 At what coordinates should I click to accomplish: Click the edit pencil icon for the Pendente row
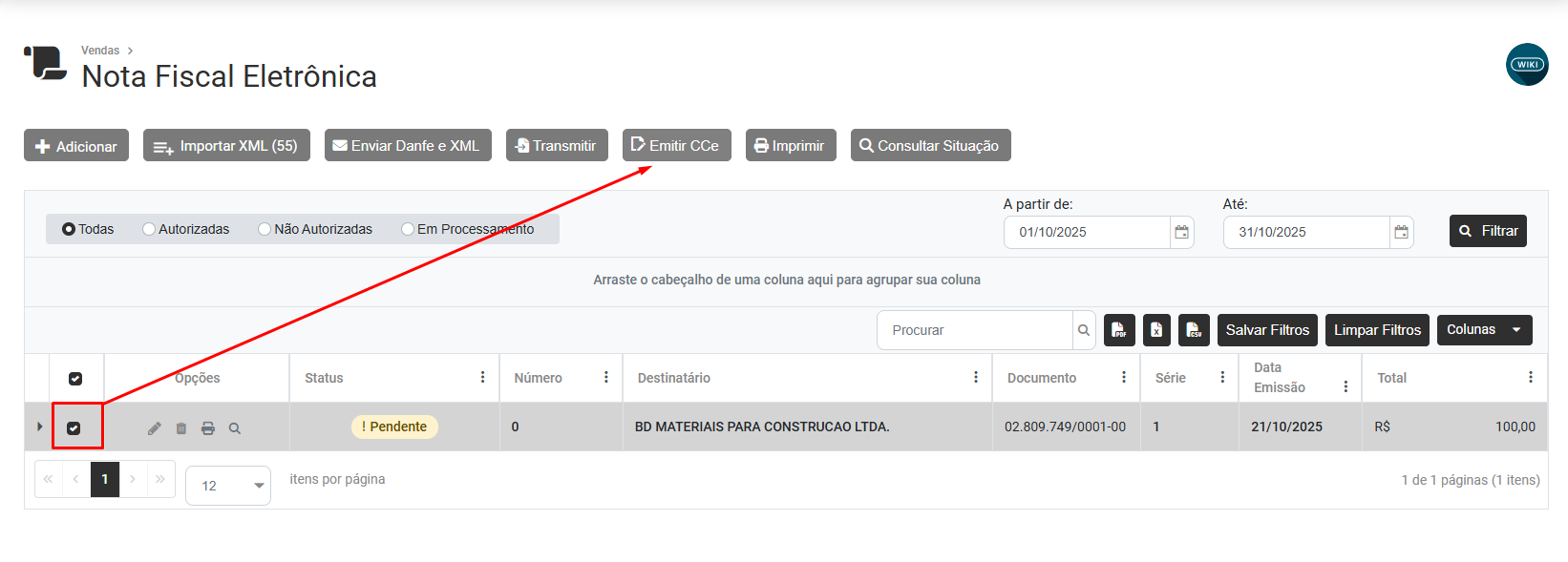pos(155,428)
